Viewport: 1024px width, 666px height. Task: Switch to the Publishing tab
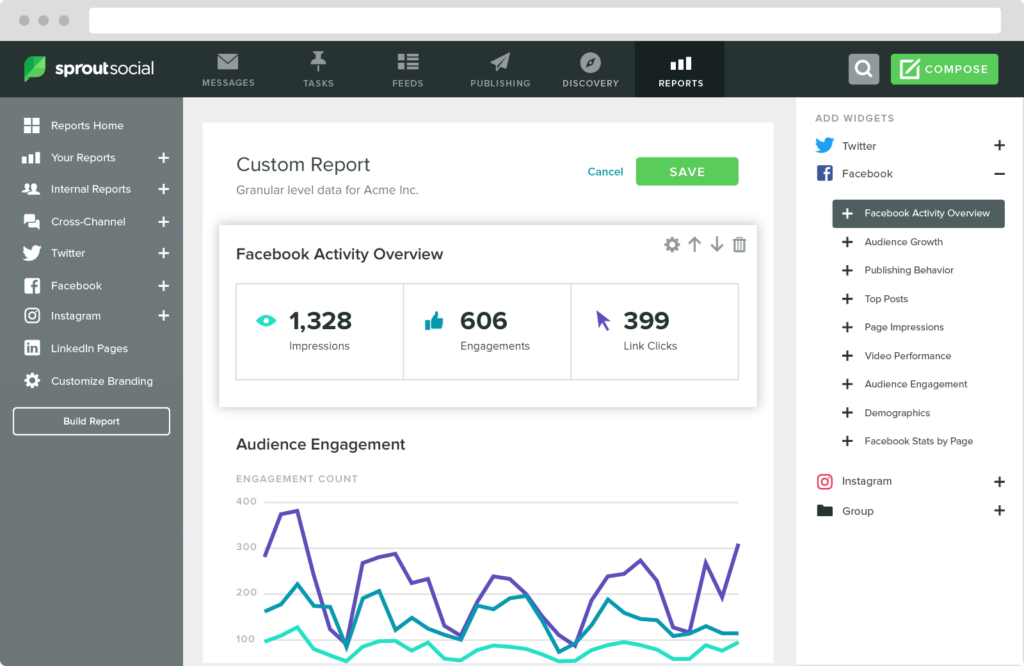tap(499, 69)
